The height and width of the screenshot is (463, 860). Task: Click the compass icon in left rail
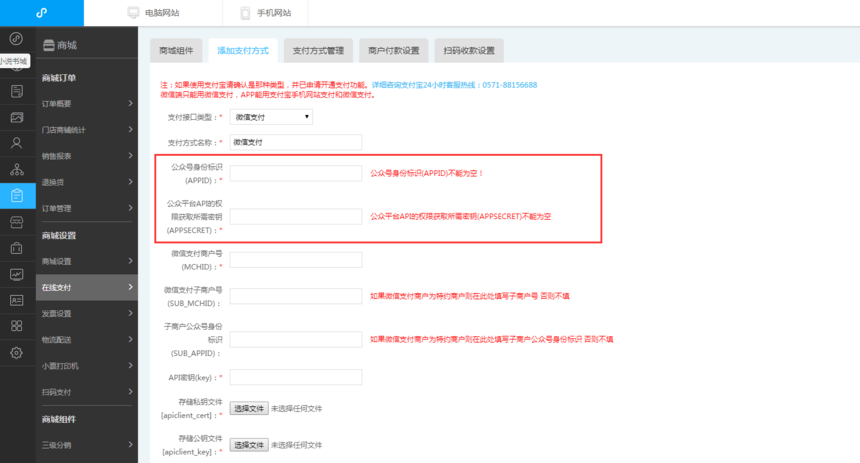(x=16, y=39)
